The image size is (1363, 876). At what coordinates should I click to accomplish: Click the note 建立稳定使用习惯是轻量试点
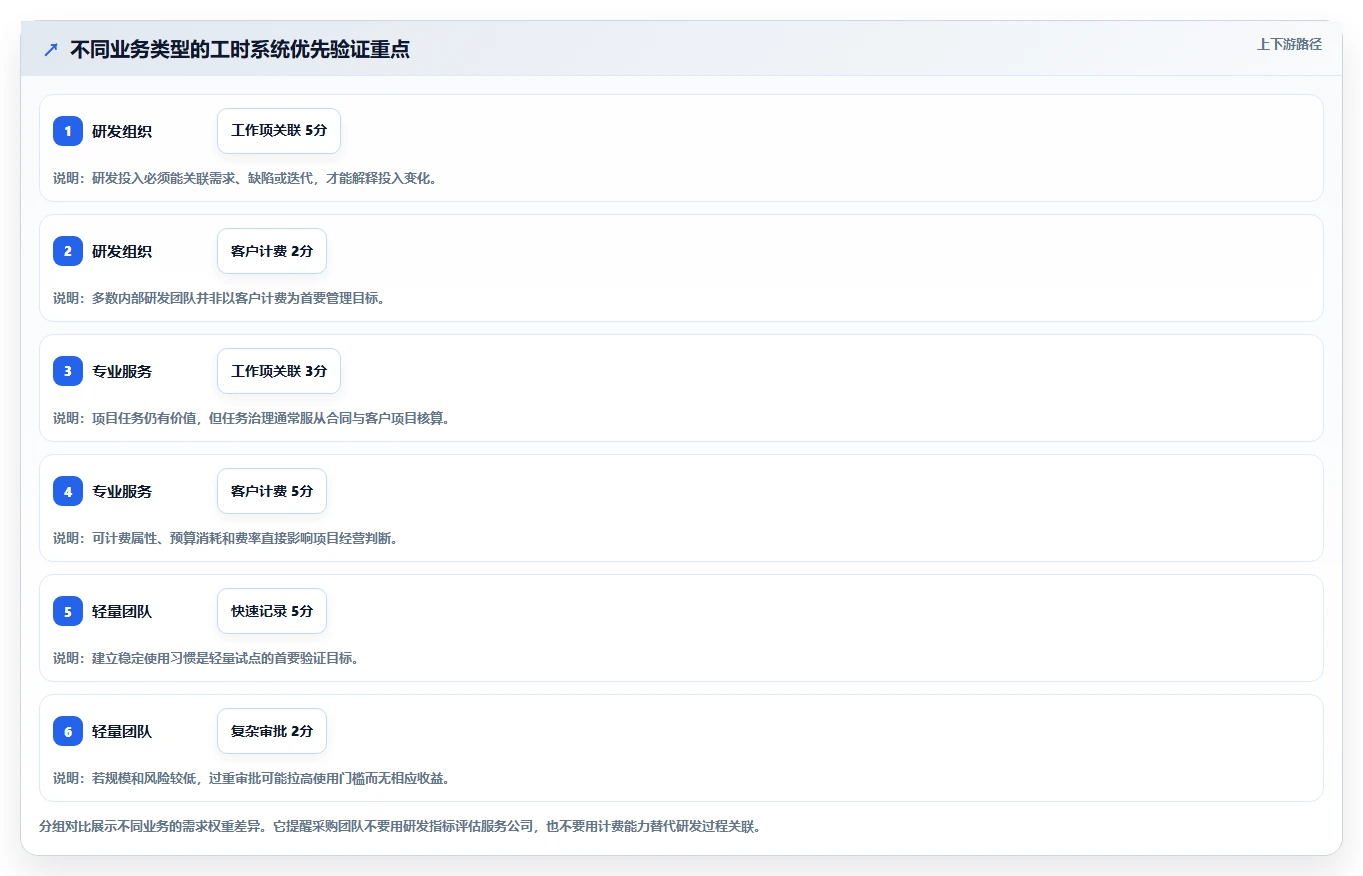206,658
